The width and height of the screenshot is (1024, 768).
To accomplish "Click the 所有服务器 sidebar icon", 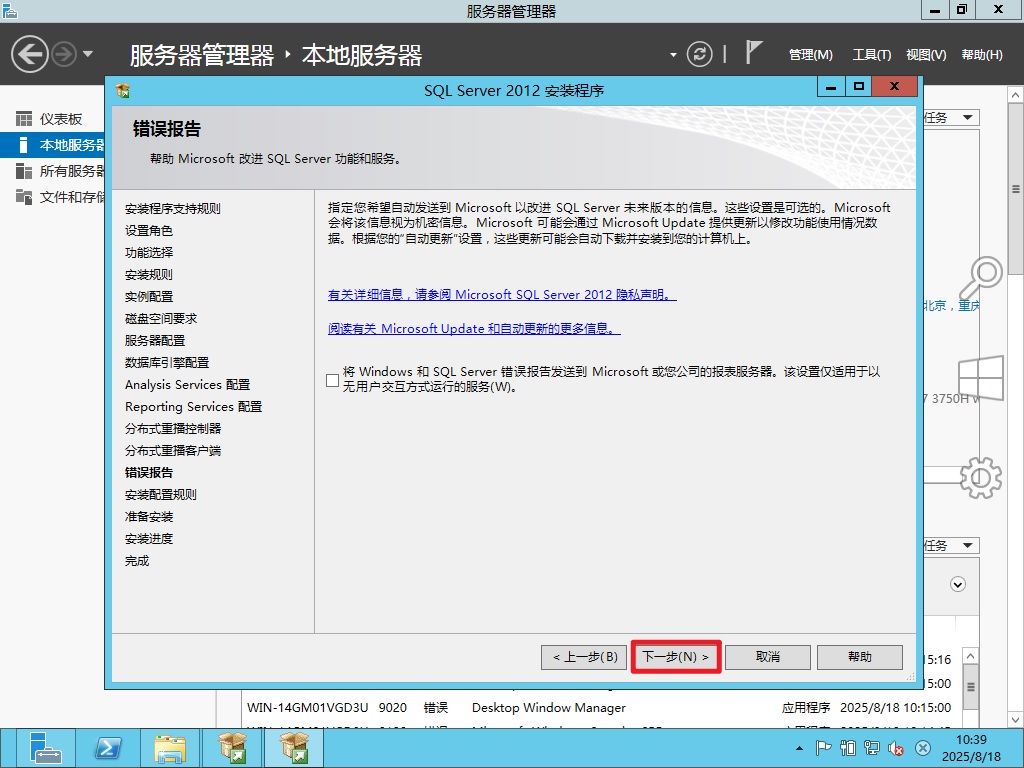I will [24, 171].
